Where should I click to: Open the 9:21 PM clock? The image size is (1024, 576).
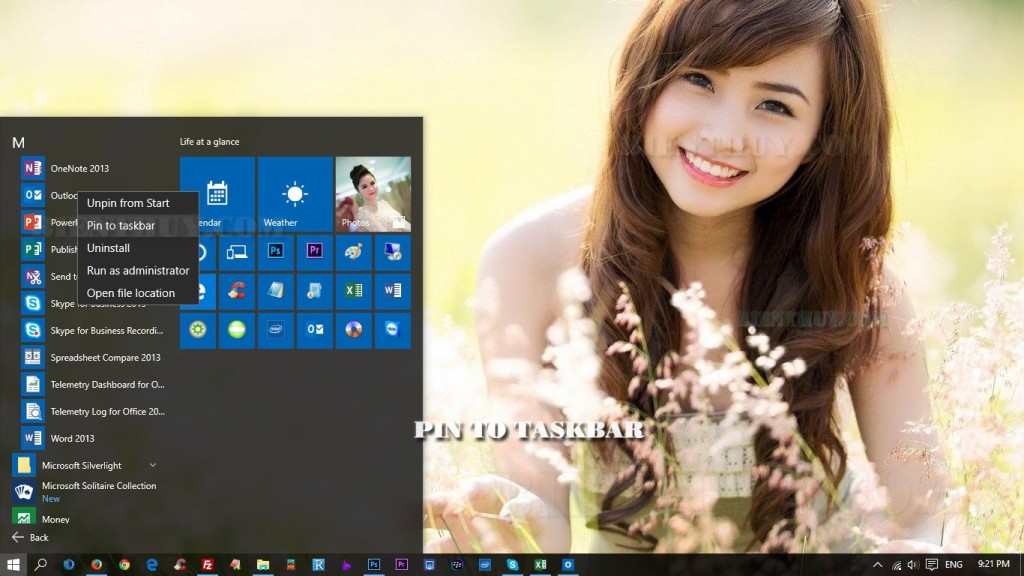click(x=993, y=564)
